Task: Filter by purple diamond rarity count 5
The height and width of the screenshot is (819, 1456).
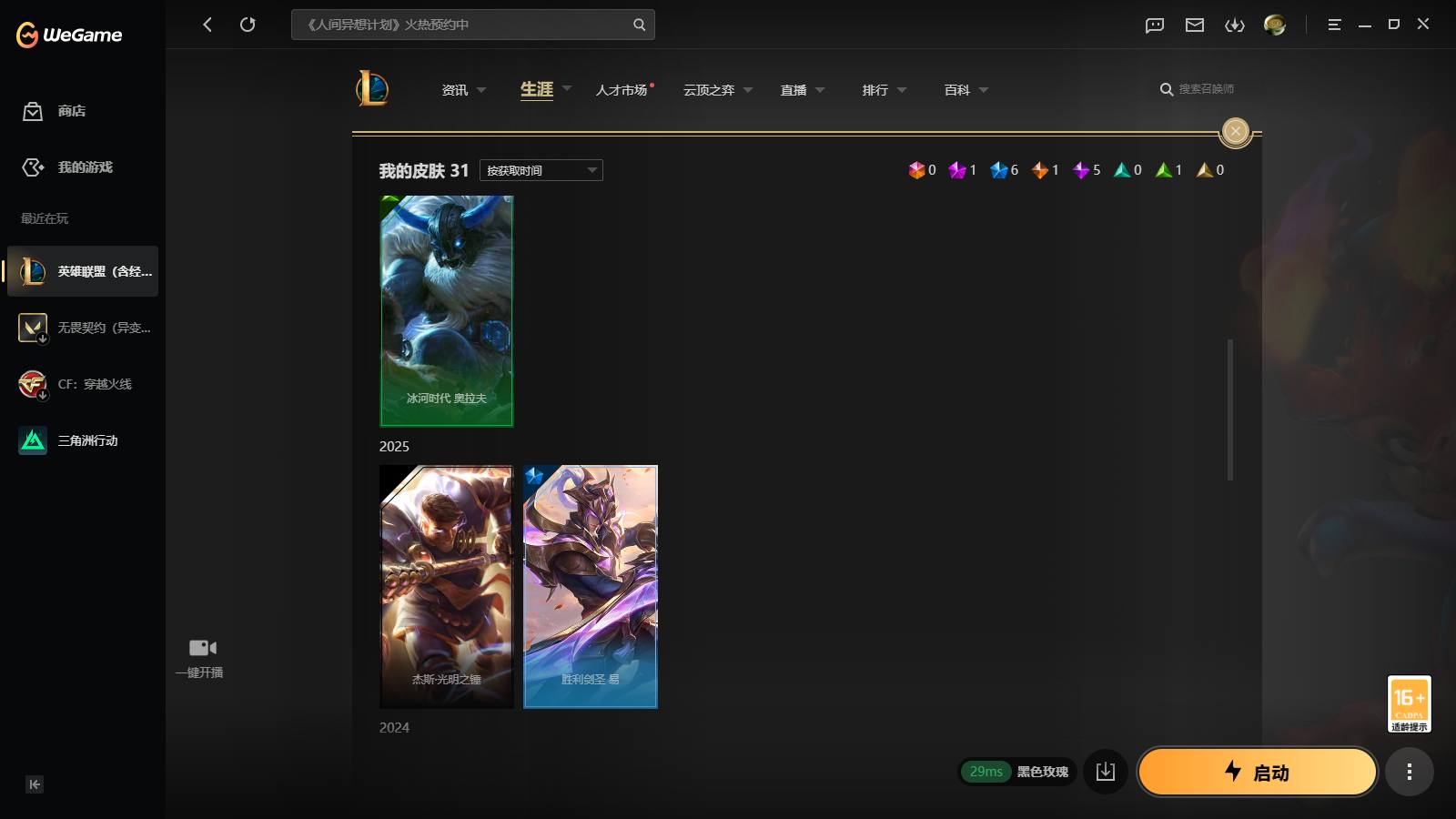Action: pos(1087,170)
